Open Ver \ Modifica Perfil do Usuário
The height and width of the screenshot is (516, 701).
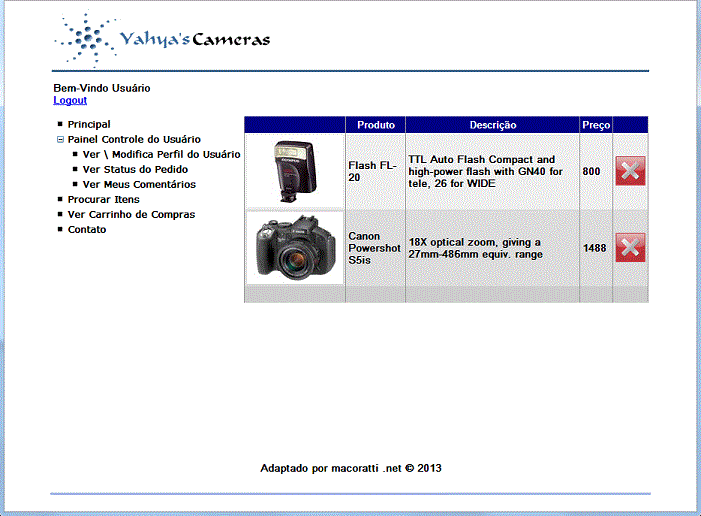click(161, 154)
